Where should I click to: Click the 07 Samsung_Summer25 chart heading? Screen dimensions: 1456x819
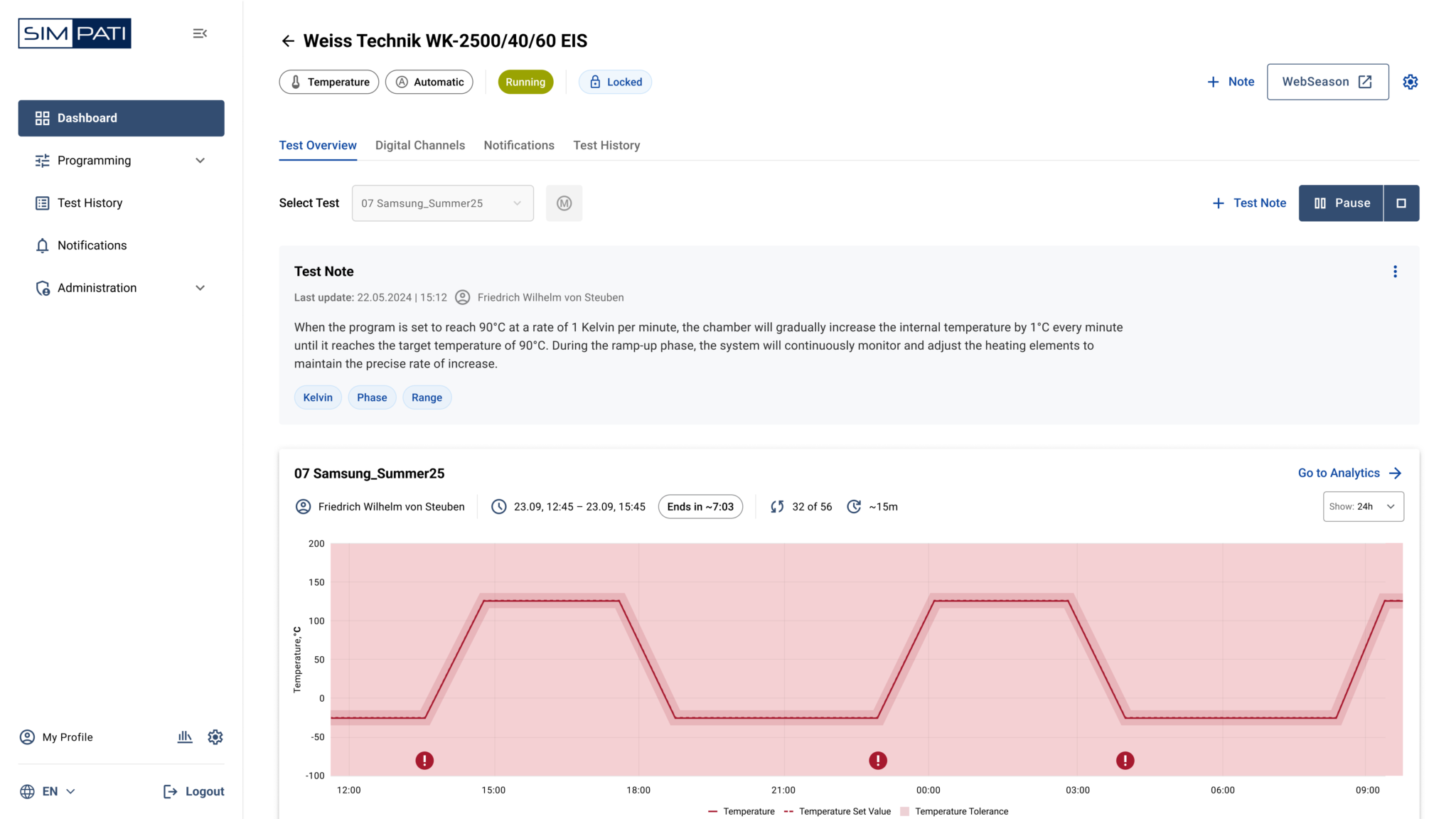[x=370, y=473]
